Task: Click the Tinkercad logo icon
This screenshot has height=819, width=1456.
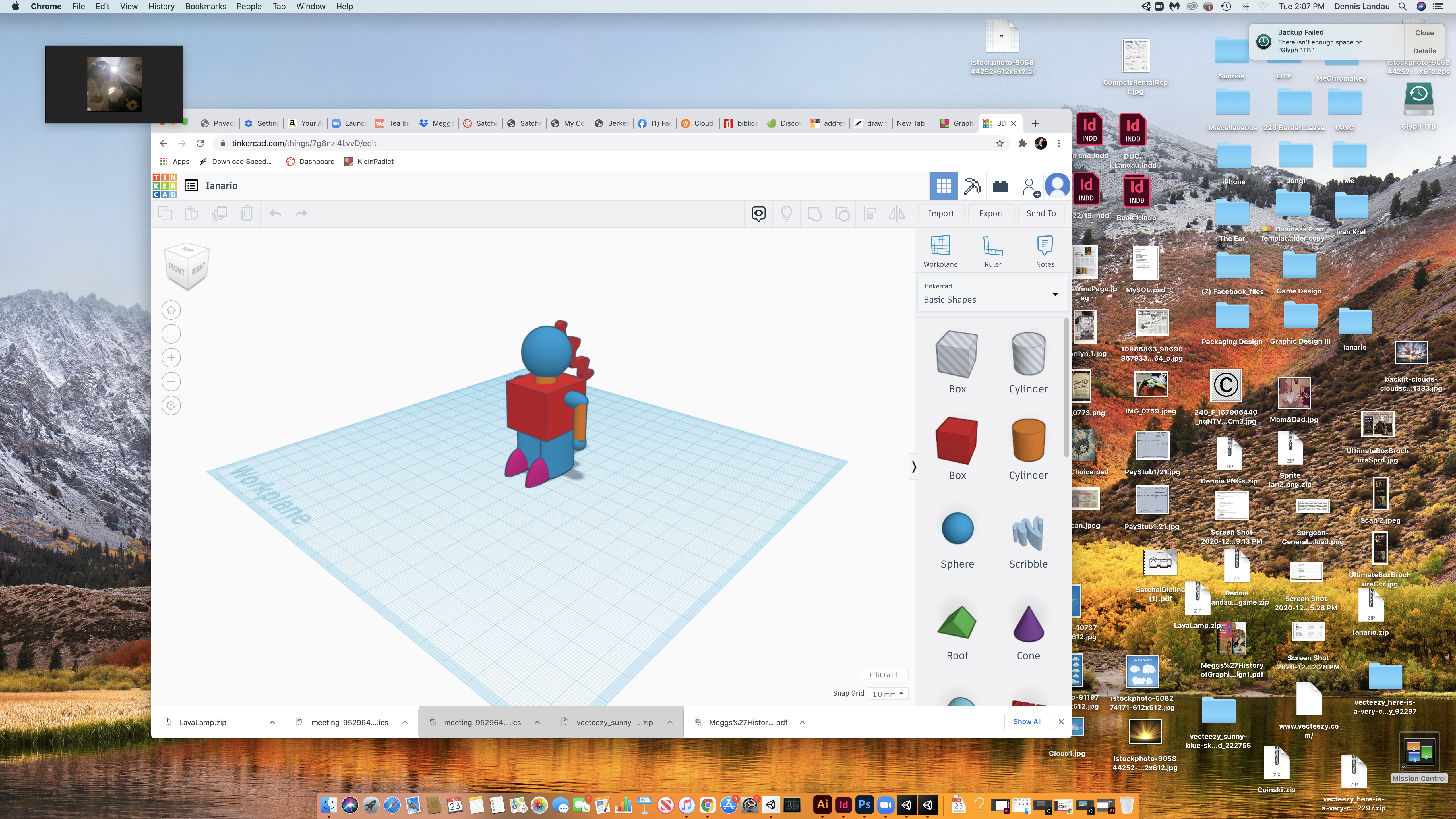Action: (x=164, y=186)
